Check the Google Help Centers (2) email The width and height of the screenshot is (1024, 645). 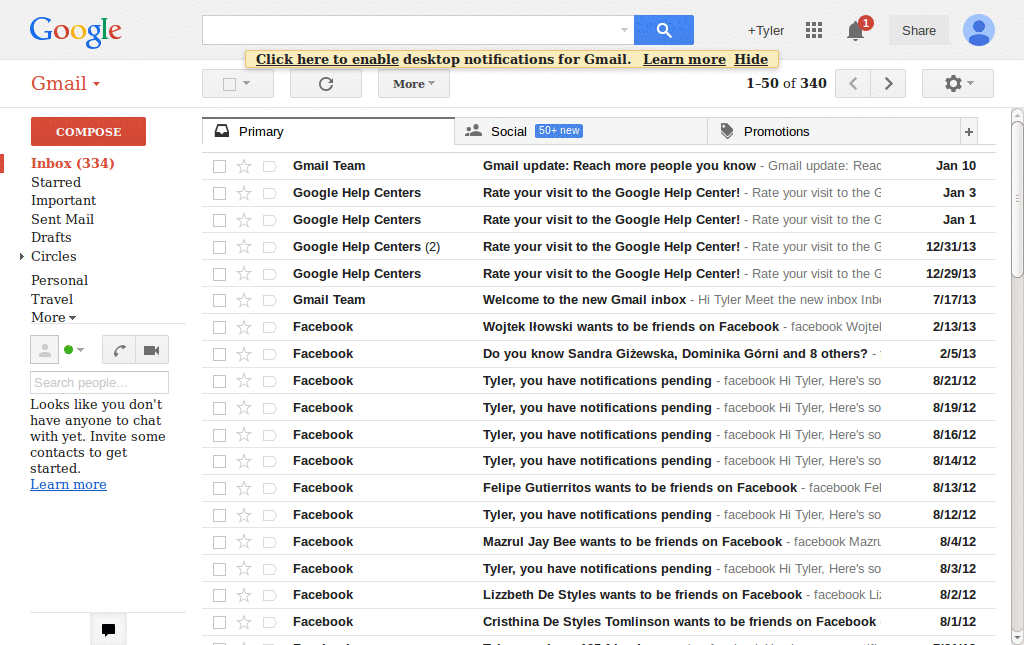(219, 247)
